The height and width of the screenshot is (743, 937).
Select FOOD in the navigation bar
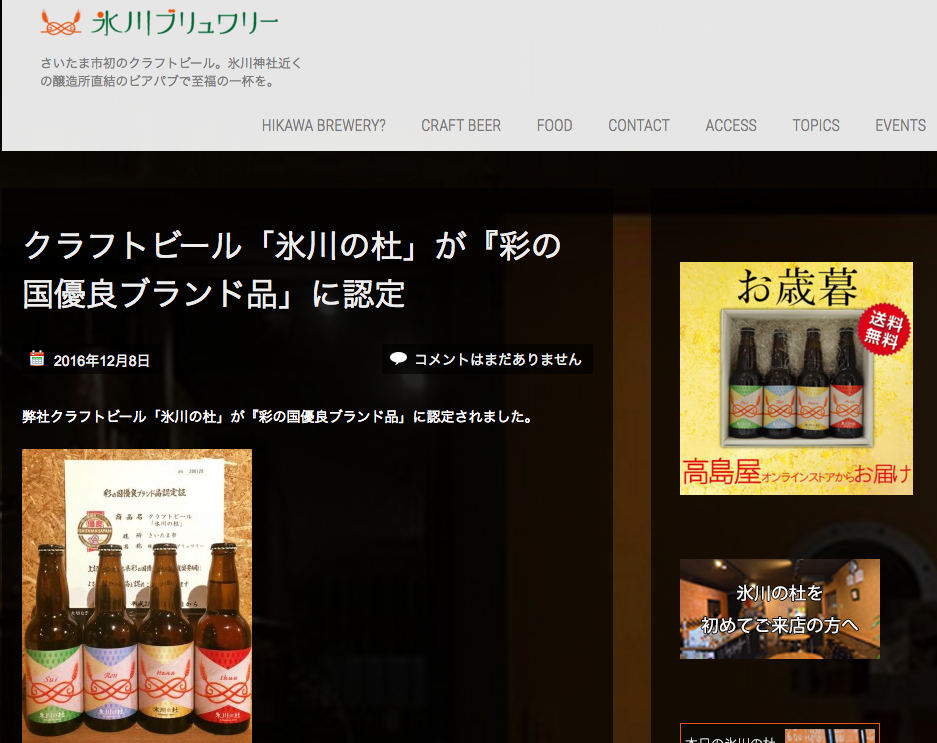[x=554, y=125]
